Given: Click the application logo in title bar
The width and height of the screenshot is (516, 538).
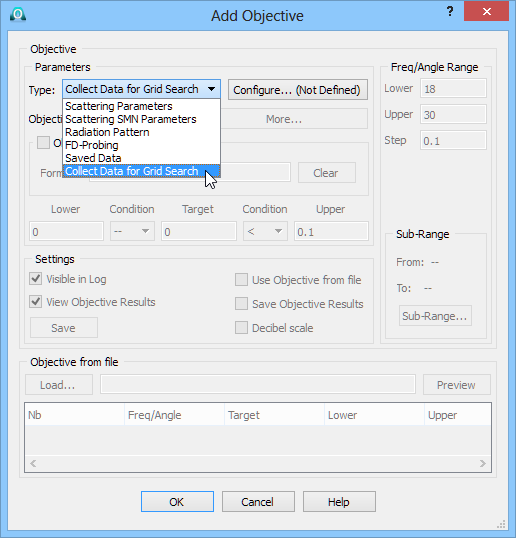Looking at the screenshot, I should click(x=18, y=14).
